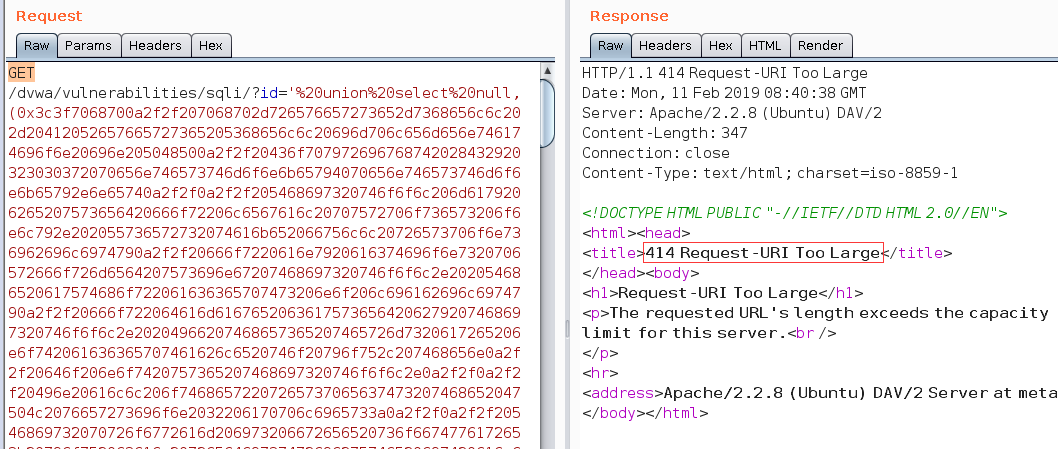Screen dimensions: 1058x449
Task: Click the title text '414 Request-URI Too Large'
Action: pyautogui.click(x=764, y=253)
